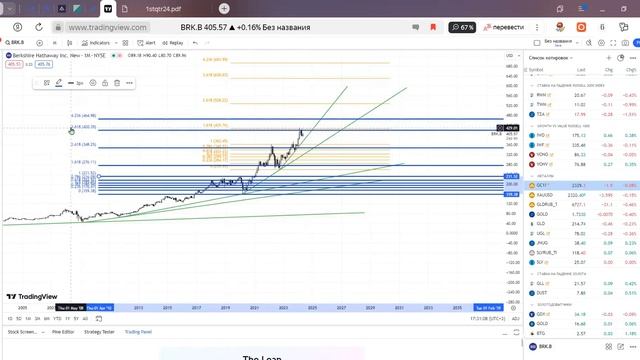Take a chart snapshot with camera icon
This screenshot has width=640, height=360.
(625, 43)
